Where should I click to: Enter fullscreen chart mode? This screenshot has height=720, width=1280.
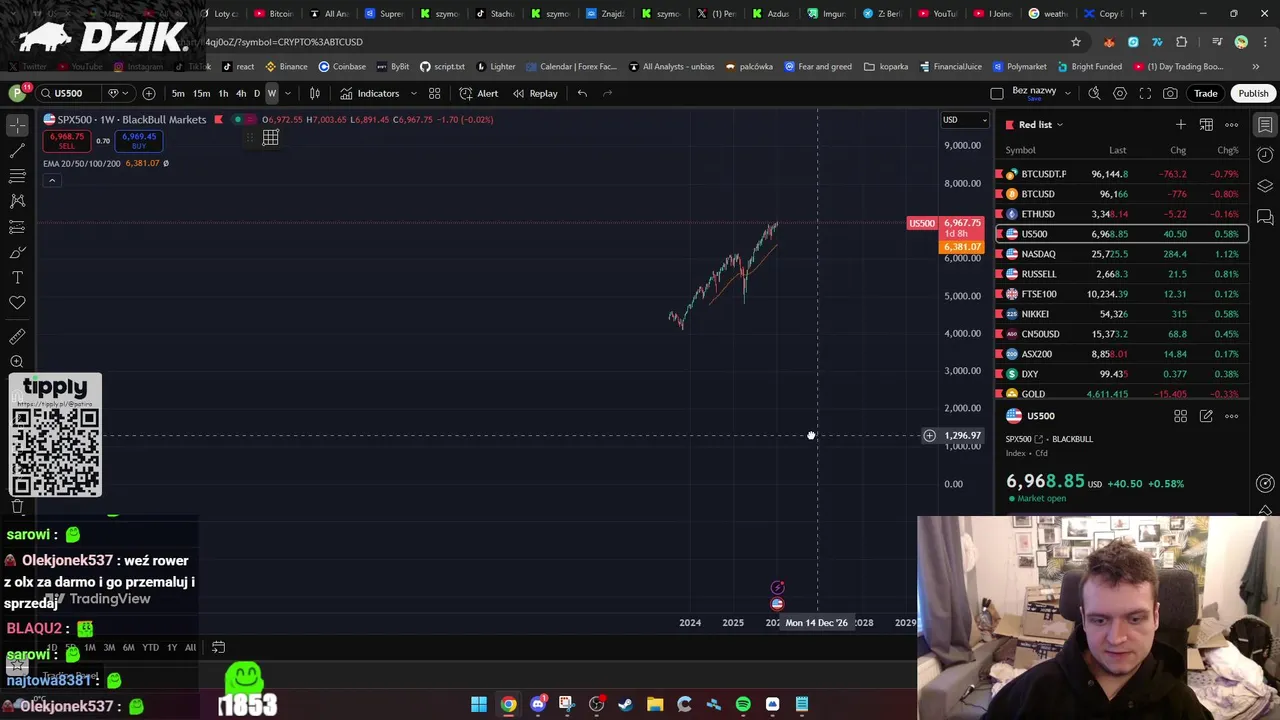(1145, 93)
